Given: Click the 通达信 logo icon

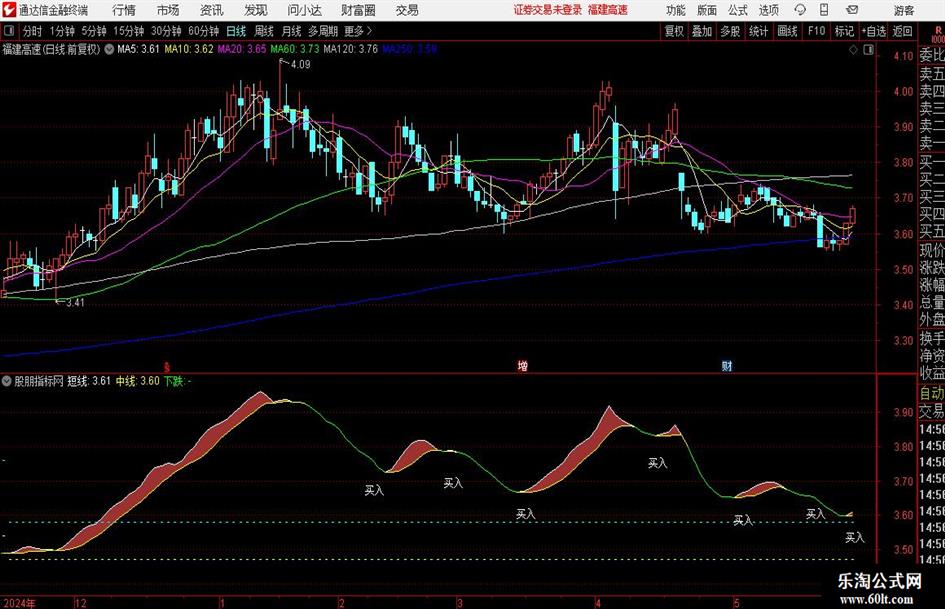Looking at the screenshot, I should 8,10.
